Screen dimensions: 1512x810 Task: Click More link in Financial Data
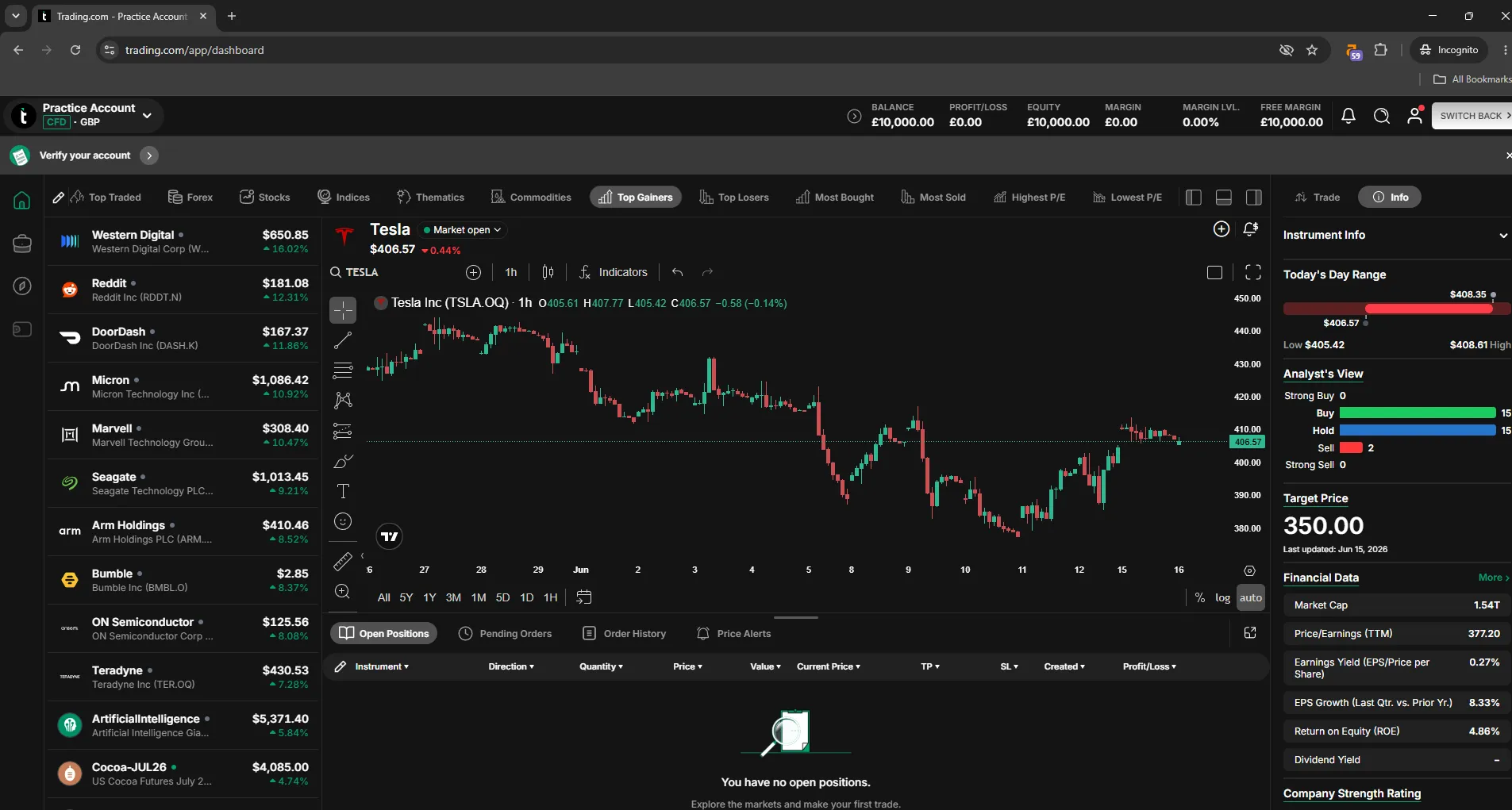pos(1493,578)
